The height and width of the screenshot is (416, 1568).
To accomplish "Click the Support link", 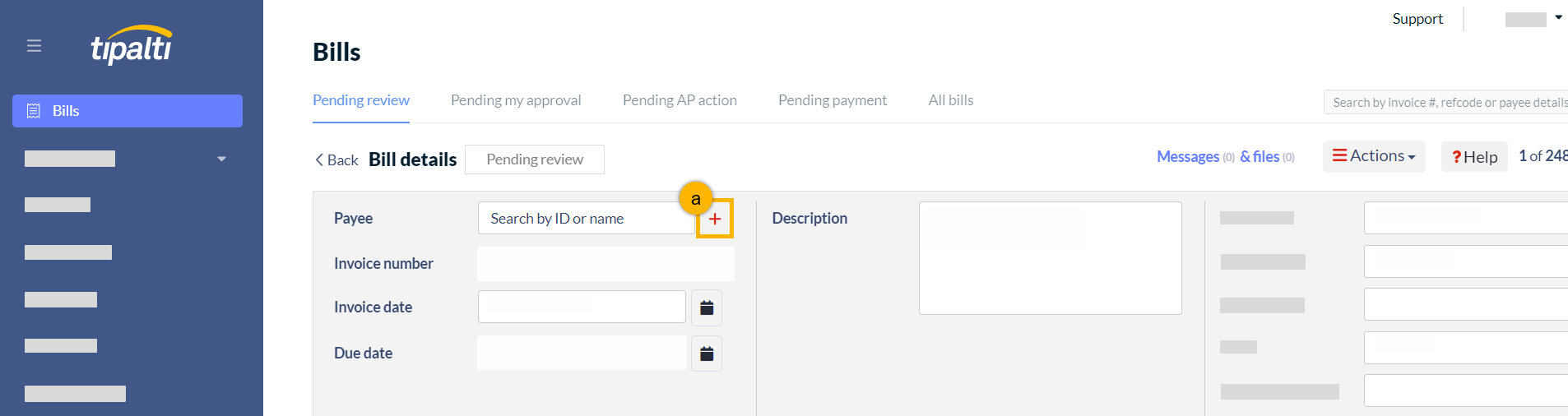I will pyautogui.click(x=1417, y=19).
